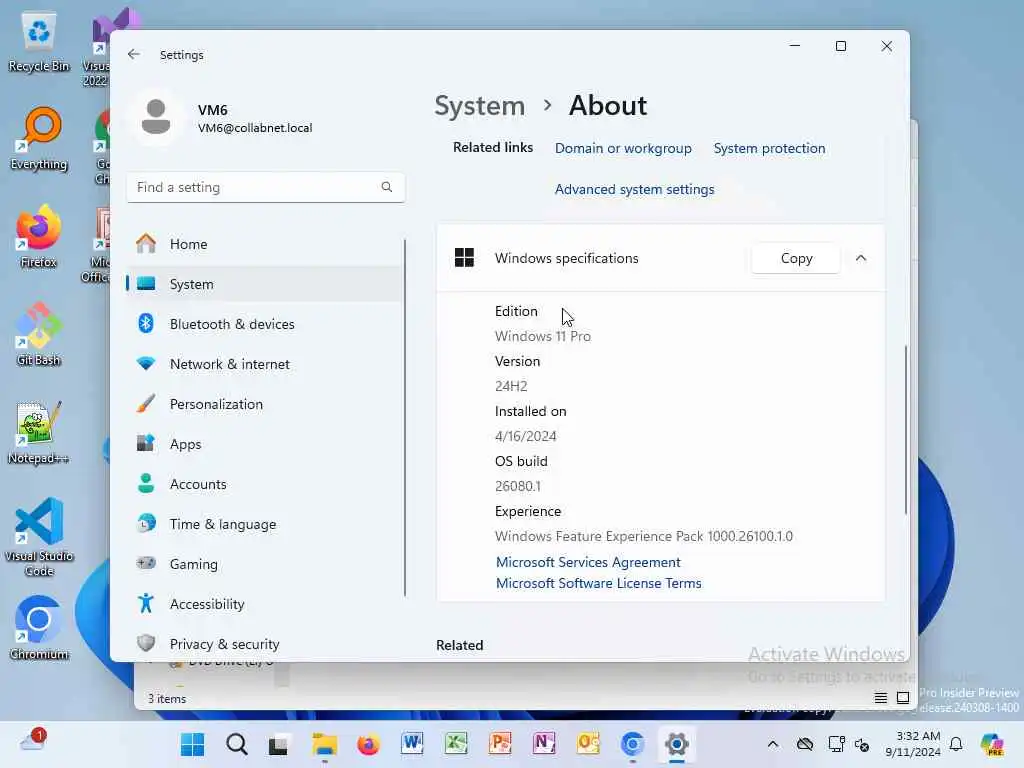Open taskbar Search
The height and width of the screenshot is (768, 1024).
(236, 744)
